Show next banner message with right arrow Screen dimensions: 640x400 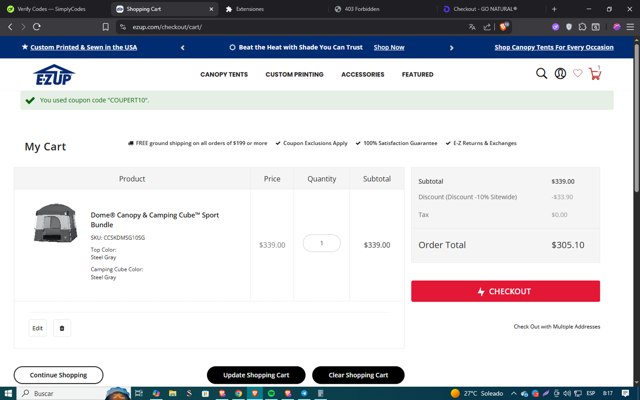451,48
